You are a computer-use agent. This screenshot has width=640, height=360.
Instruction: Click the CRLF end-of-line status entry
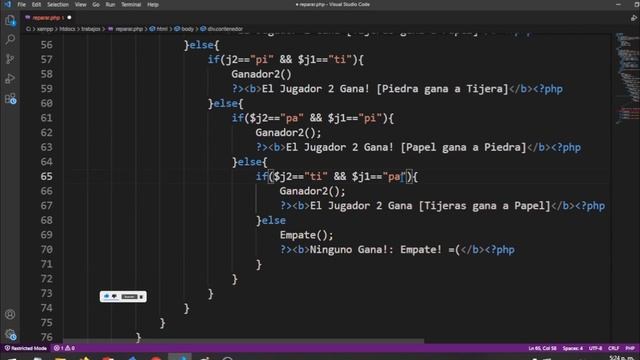(613, 348)
